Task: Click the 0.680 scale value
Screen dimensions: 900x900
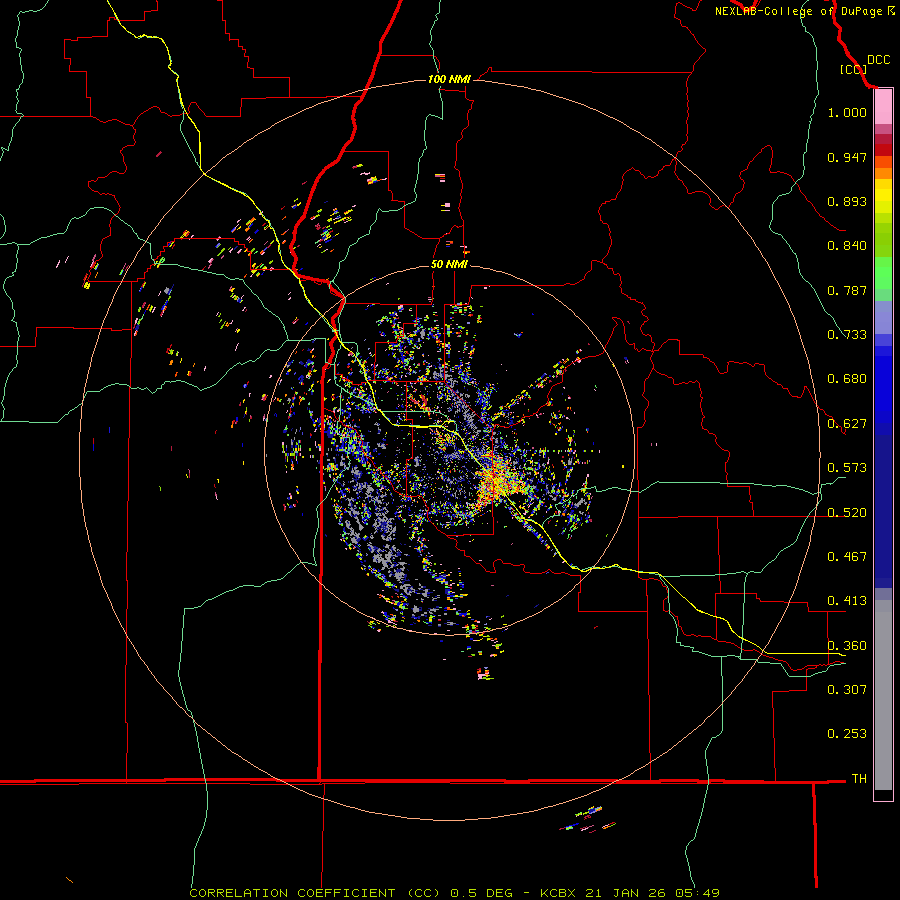Action: coord(847,379)
